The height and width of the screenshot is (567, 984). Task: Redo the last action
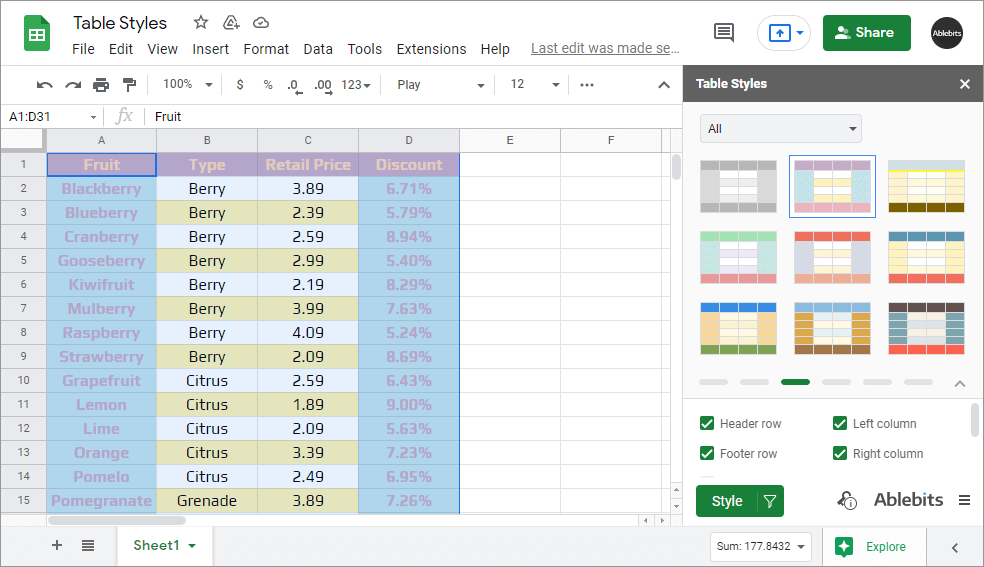73,85
